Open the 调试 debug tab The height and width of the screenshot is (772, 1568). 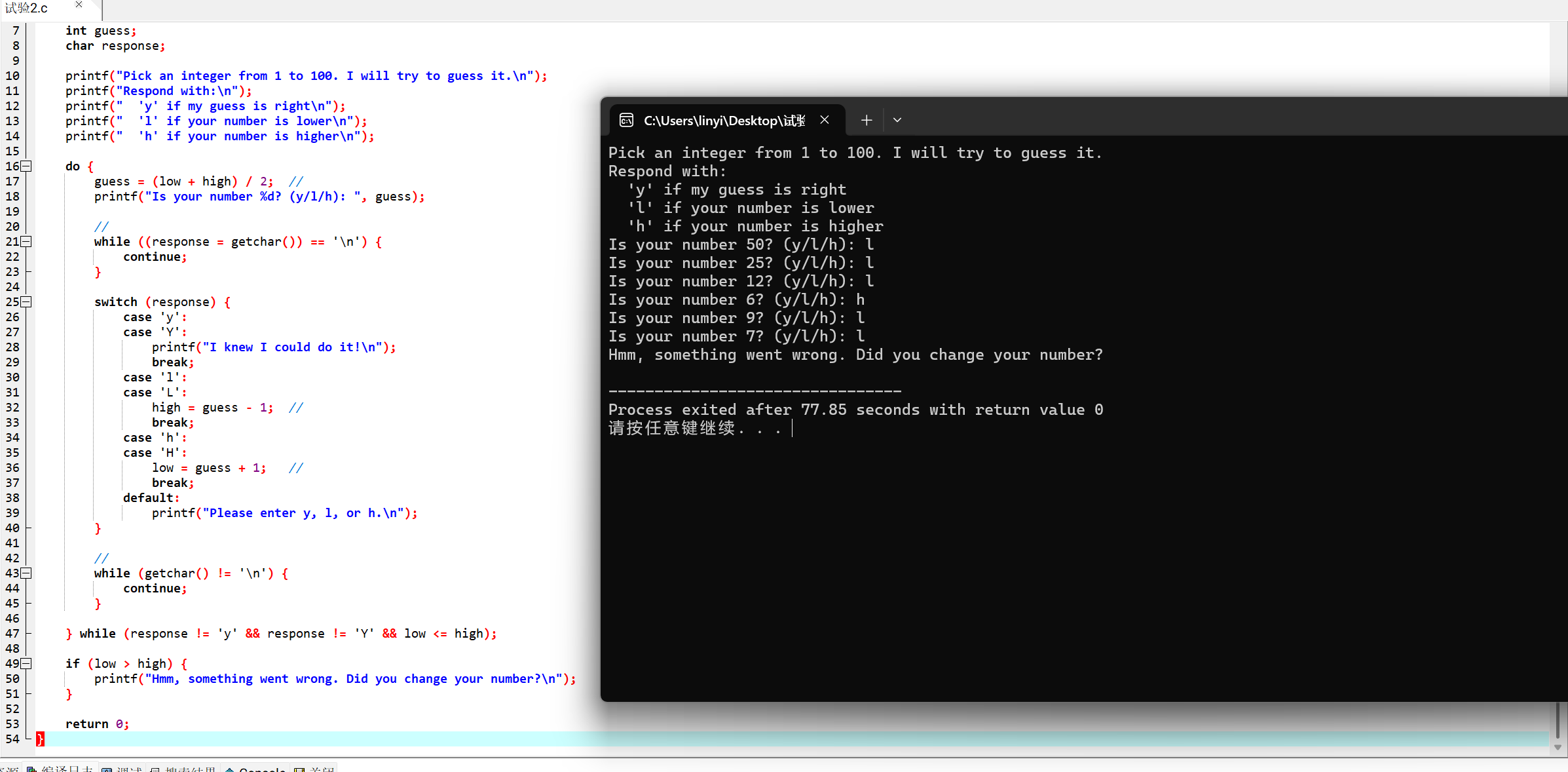[122, 769]
